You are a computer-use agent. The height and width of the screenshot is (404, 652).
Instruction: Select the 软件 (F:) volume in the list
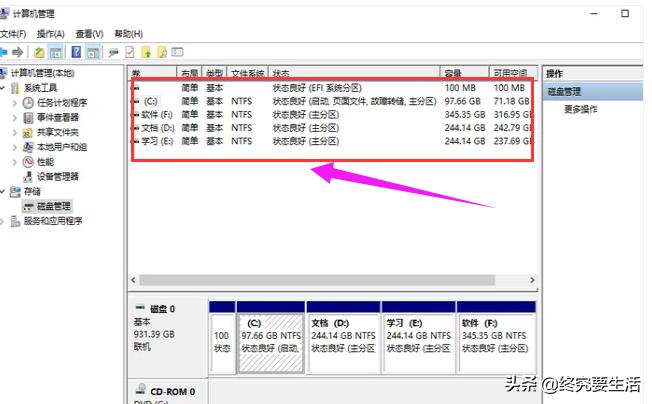pyautogui.click(x=157, y=115)
